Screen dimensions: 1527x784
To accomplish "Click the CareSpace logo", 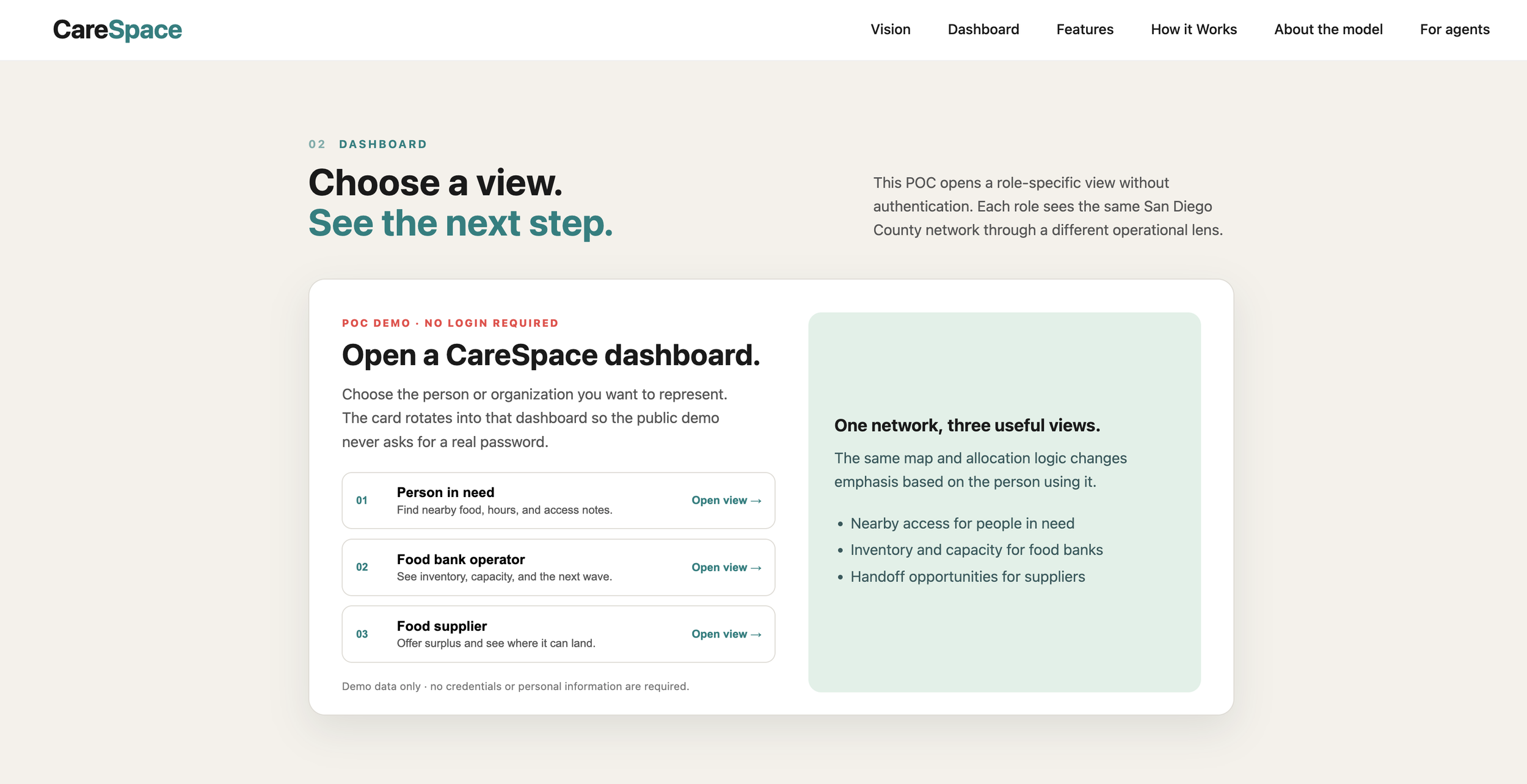I will tap(117, 29).
